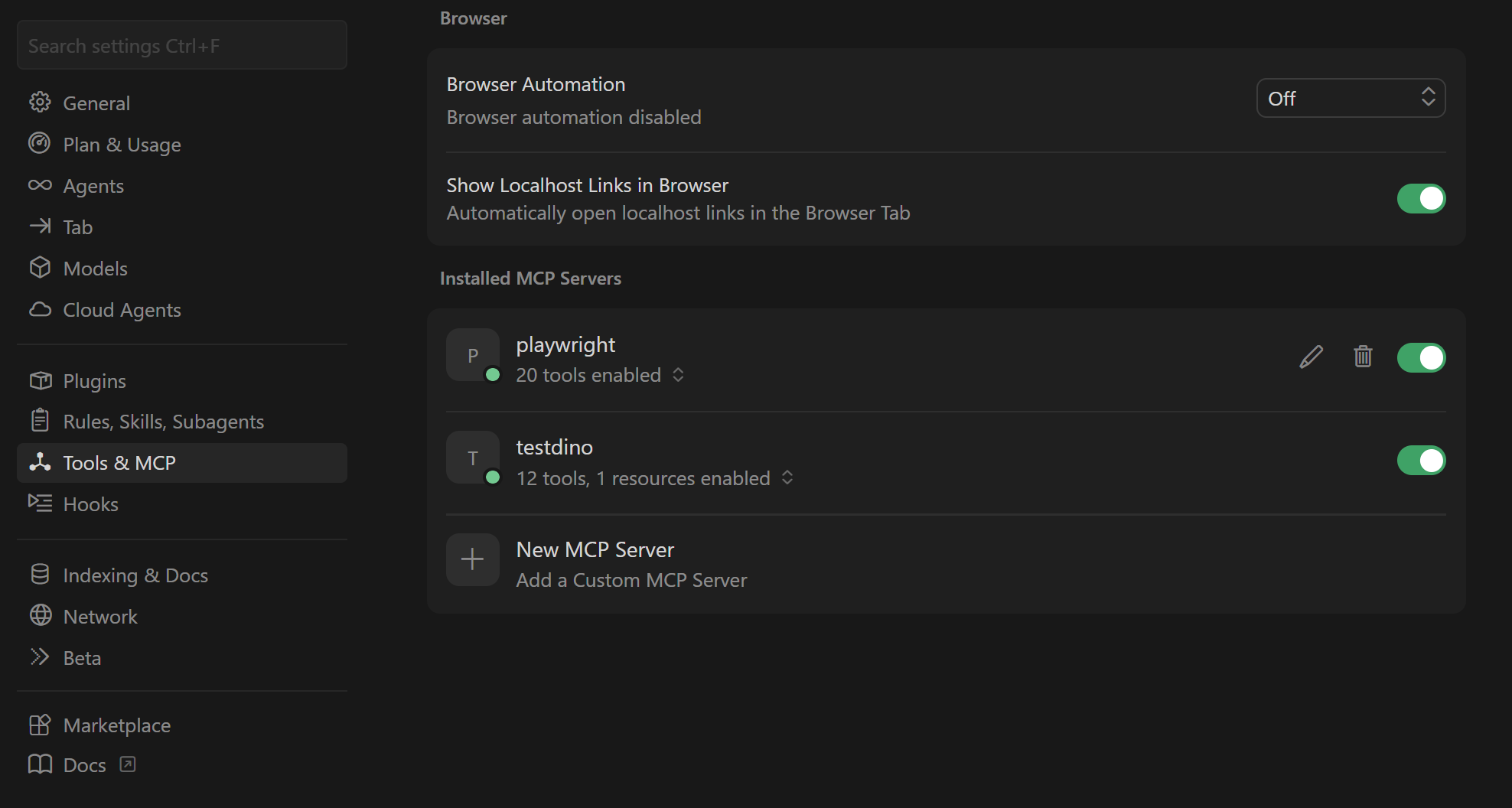
Task: Click the pencil edit icon for playwright
Action: 1311,357
